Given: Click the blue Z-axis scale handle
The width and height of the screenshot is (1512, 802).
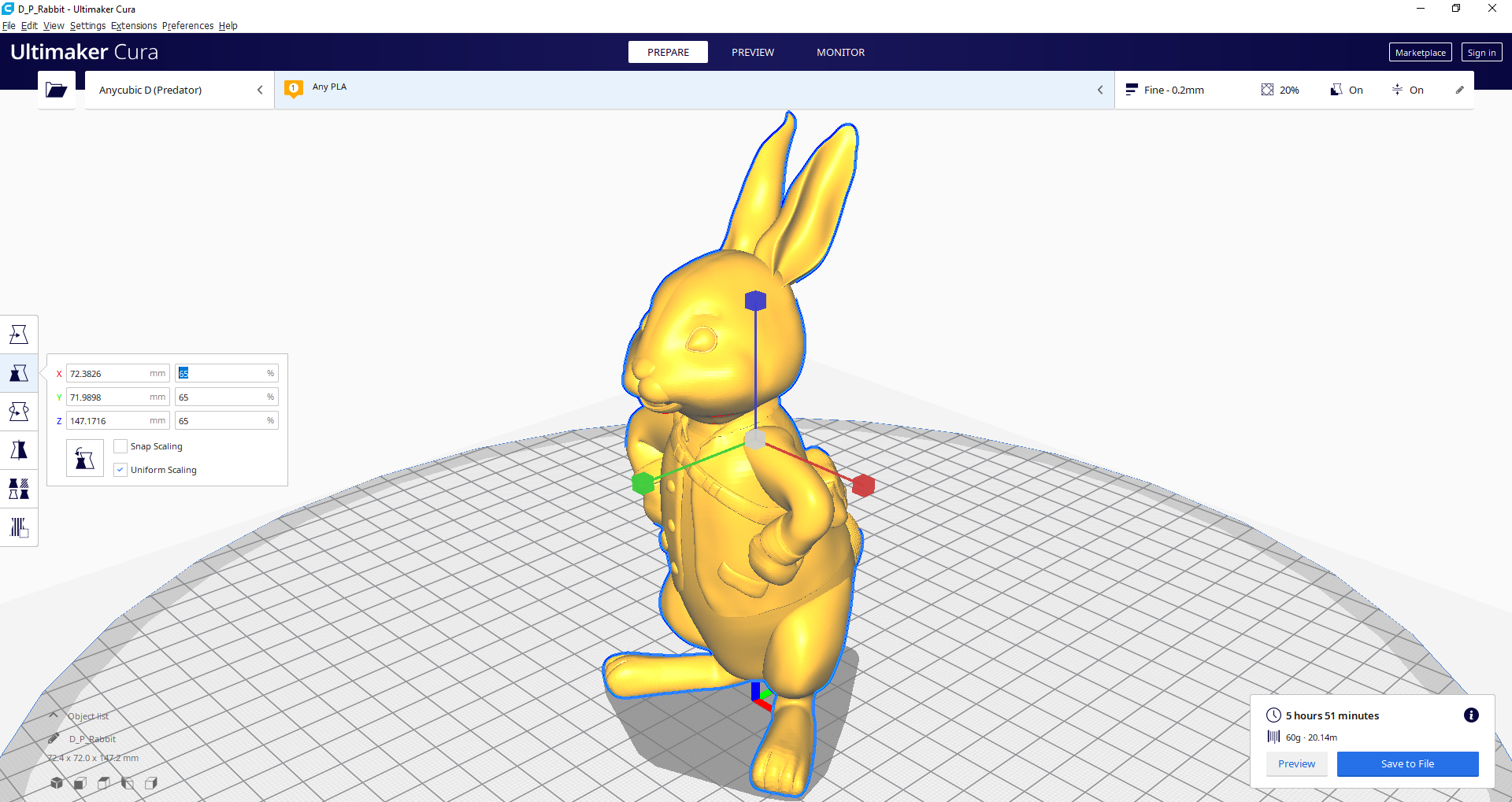Looking at the screenshot, I should point(755,301).
